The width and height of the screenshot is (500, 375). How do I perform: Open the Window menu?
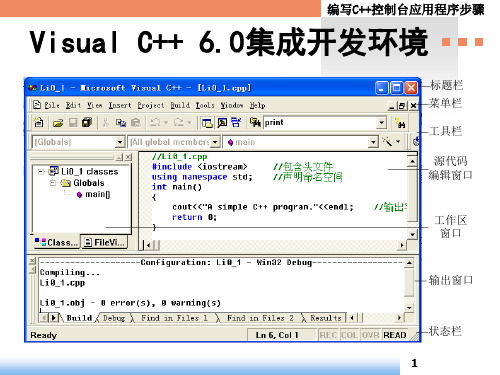point(232,105)
